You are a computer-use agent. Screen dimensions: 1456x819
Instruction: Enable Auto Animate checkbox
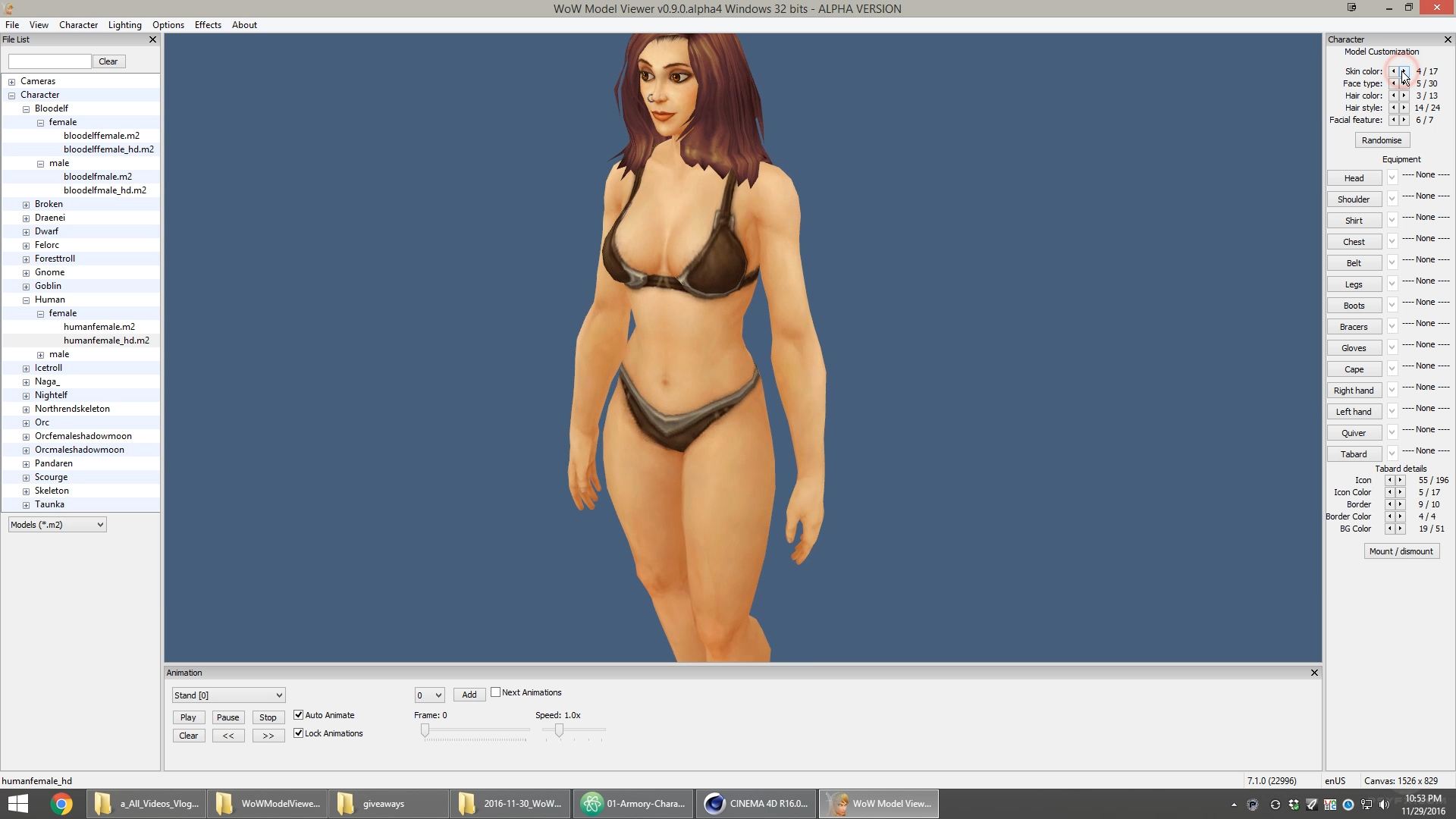[x=298, y=714]
